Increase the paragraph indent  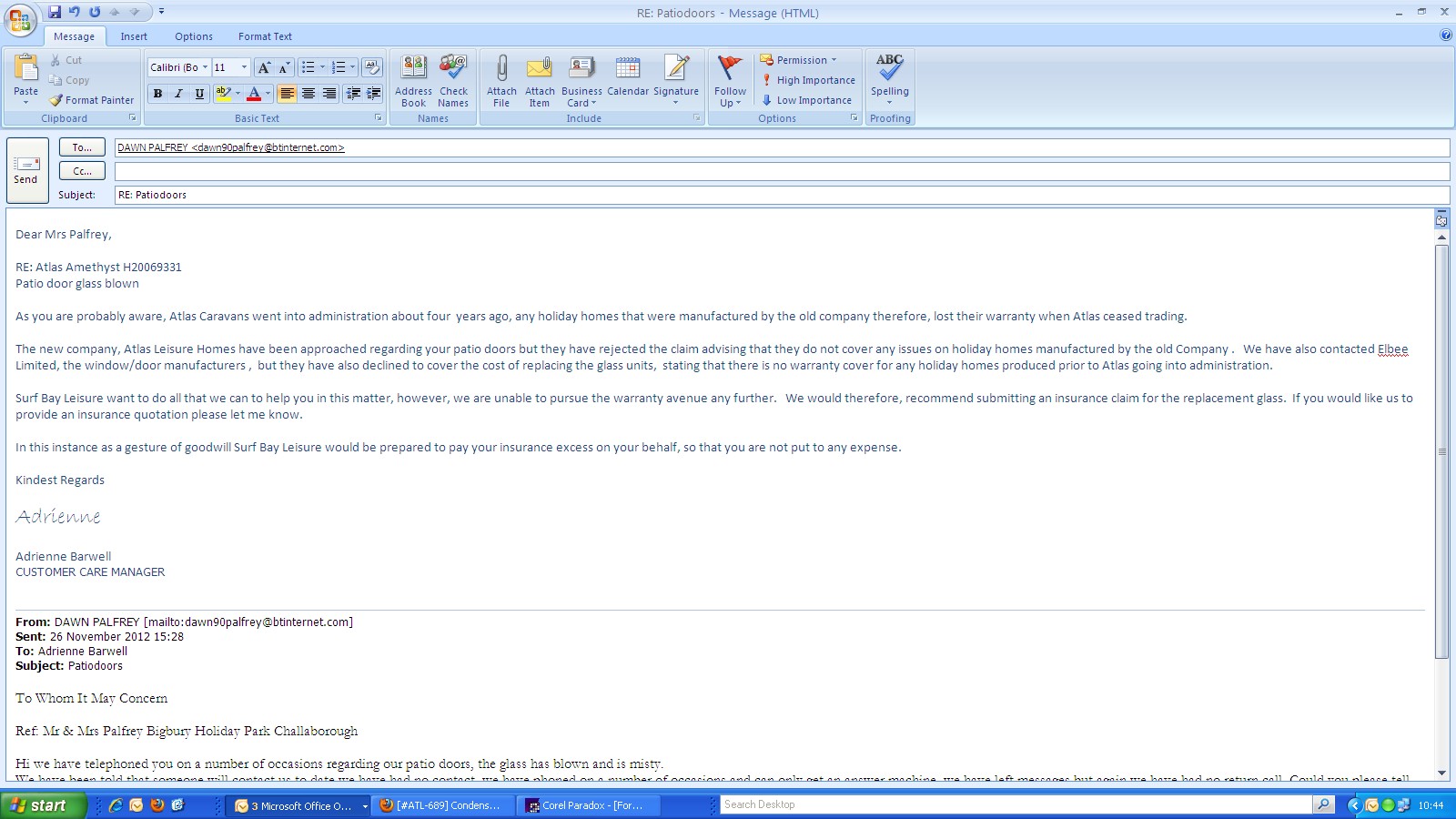click(x=373, y=94)
